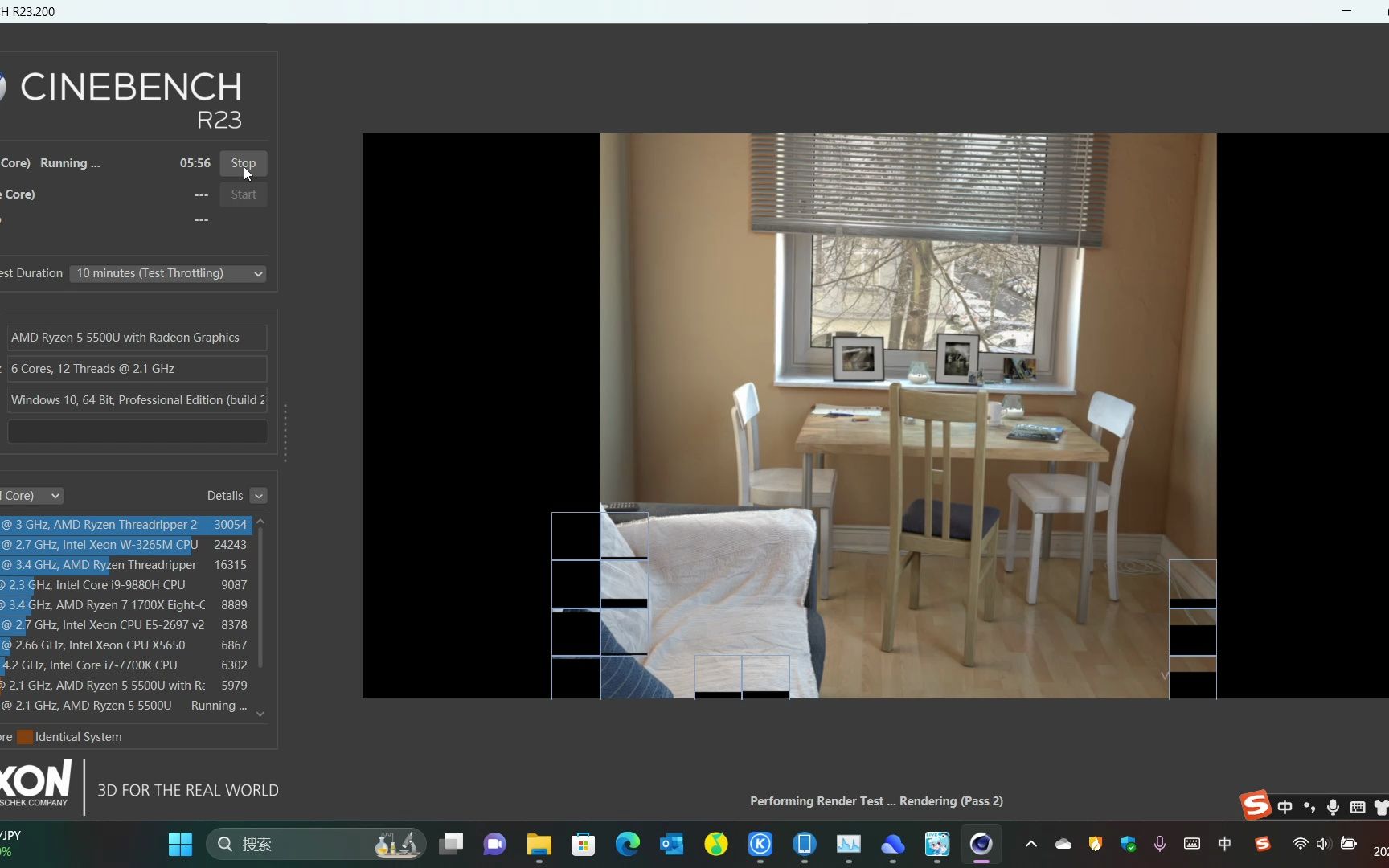Open the blue cloud drive taskbar icon
Viewport: 1389px width, 868px height.
(x=892, y=844)
